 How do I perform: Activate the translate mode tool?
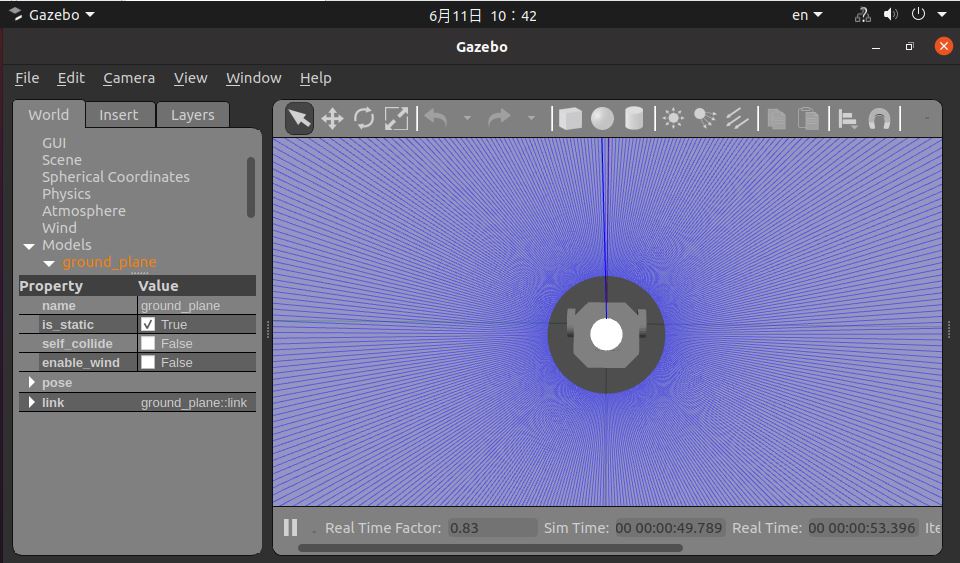coord(332,118)
